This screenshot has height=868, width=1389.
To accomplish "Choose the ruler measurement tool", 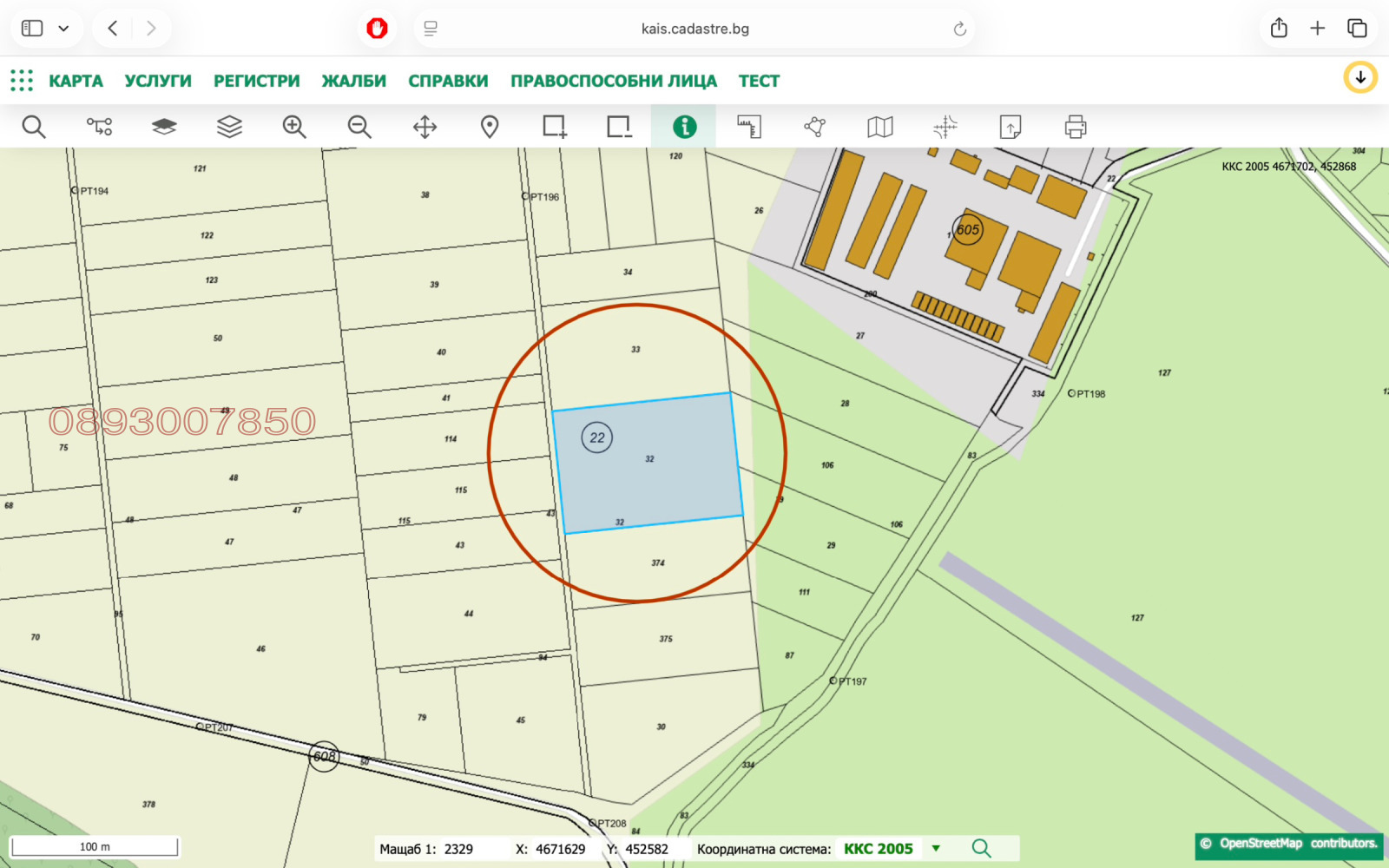I will (749, 127).
